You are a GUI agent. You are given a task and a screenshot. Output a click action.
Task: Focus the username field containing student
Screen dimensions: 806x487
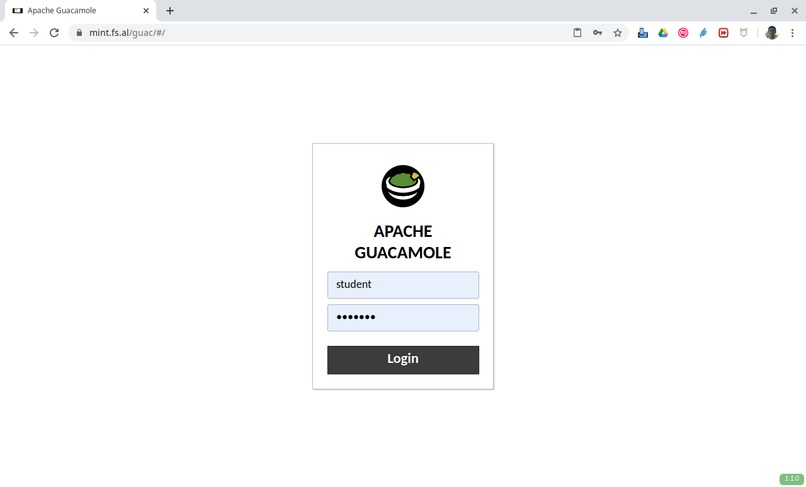pos(403,285)
